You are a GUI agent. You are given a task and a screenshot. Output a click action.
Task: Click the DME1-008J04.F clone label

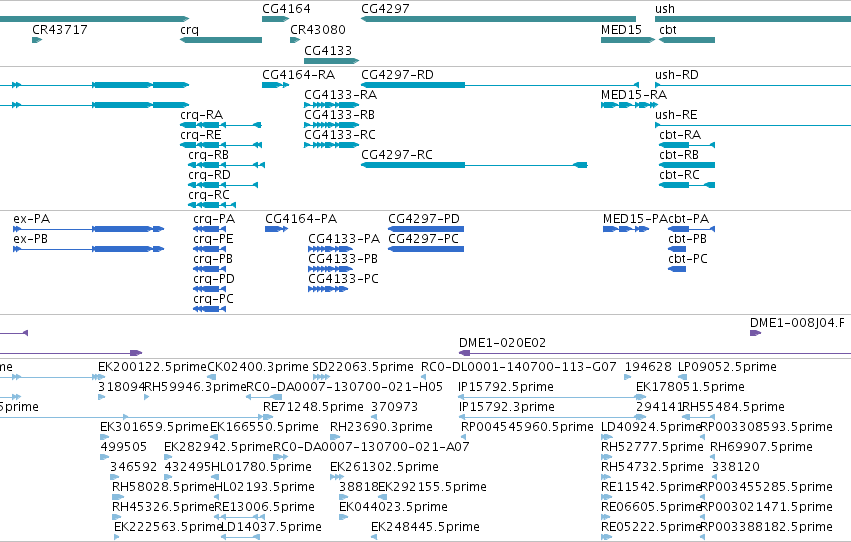(x=797, y=323)
